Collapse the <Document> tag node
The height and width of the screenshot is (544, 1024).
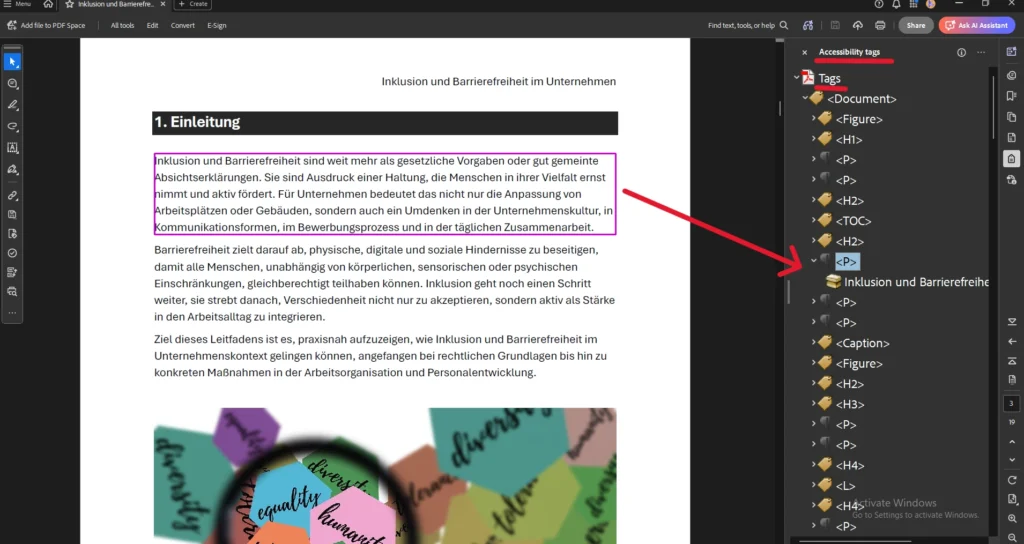pyautogui.click(x=805, y=98)
